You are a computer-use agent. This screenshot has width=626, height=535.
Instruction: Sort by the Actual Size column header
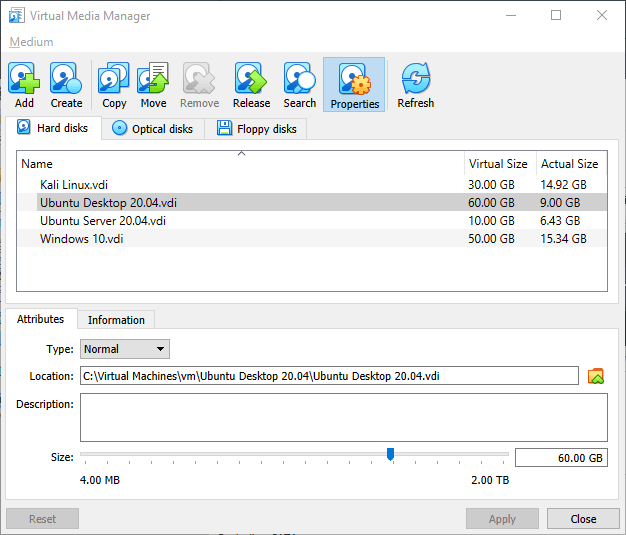coord(572,164)
